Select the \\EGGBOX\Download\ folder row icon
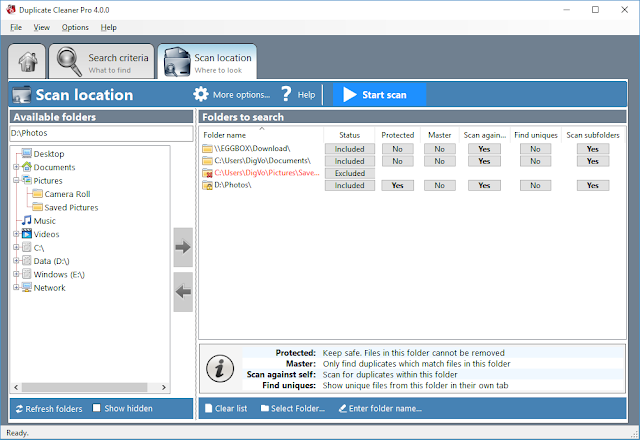640x440 pixels. point(207,149)
